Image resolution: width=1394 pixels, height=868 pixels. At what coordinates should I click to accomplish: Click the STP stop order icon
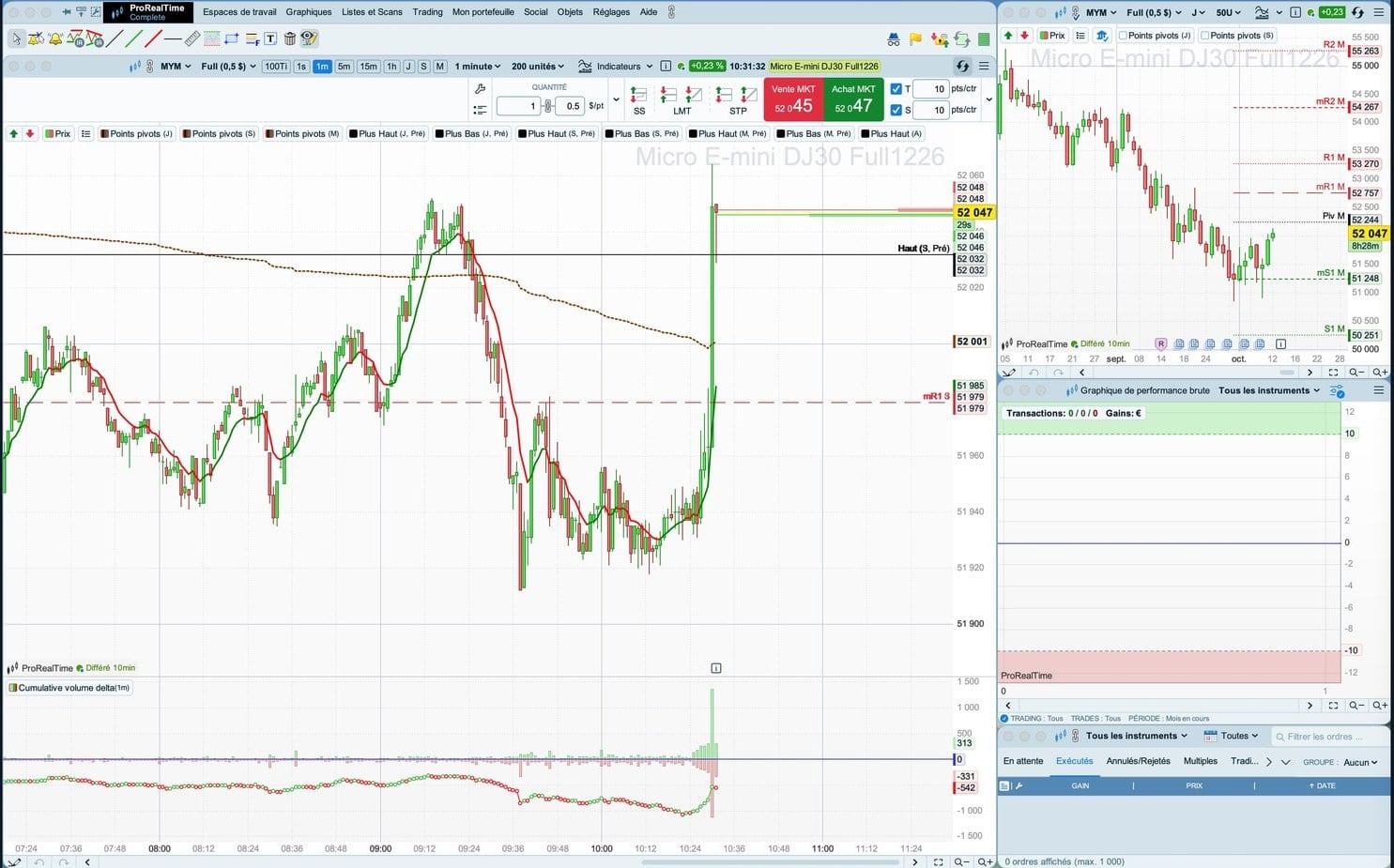(x=738, y=100)
